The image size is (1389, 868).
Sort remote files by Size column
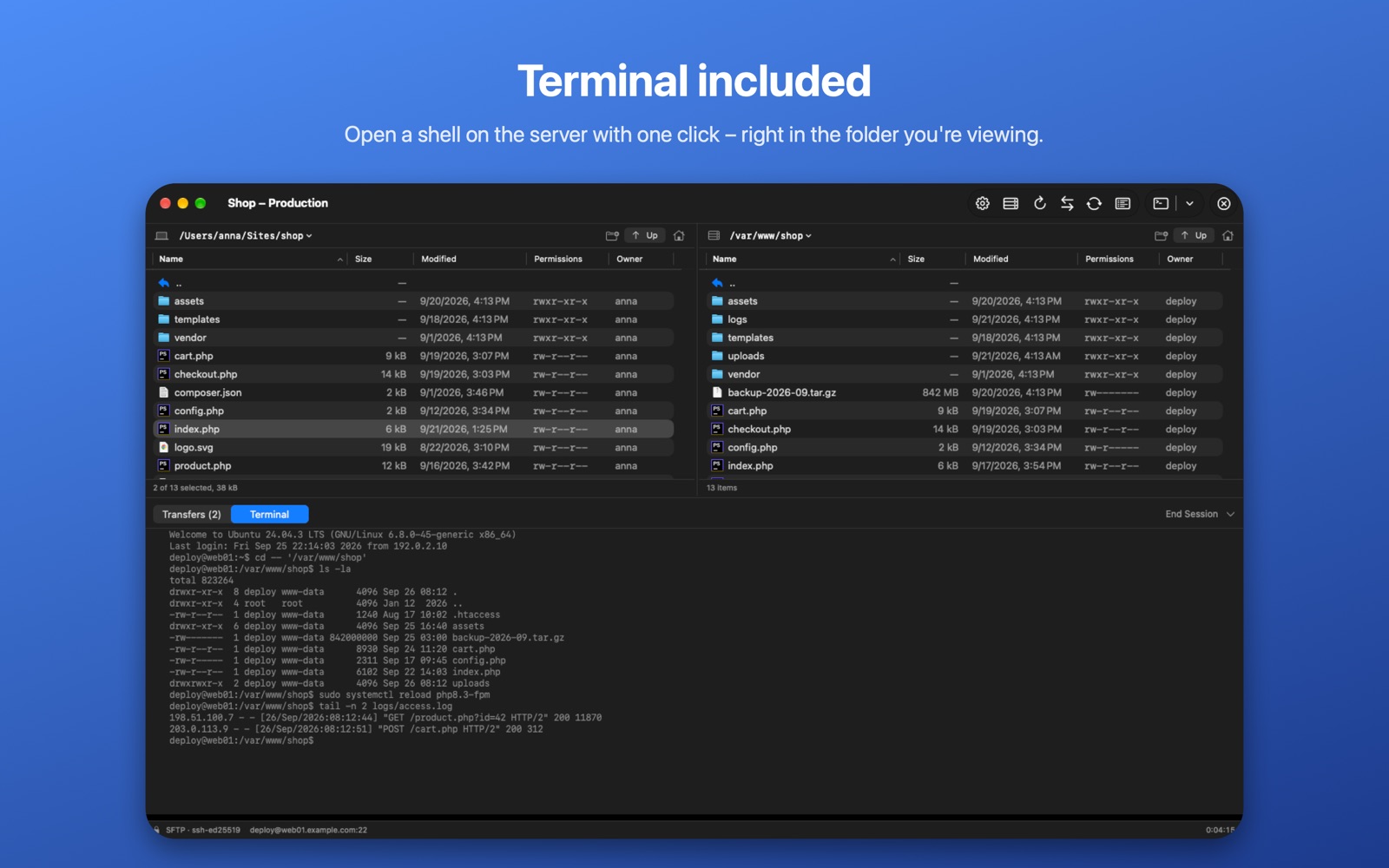(x=932, y=259)
